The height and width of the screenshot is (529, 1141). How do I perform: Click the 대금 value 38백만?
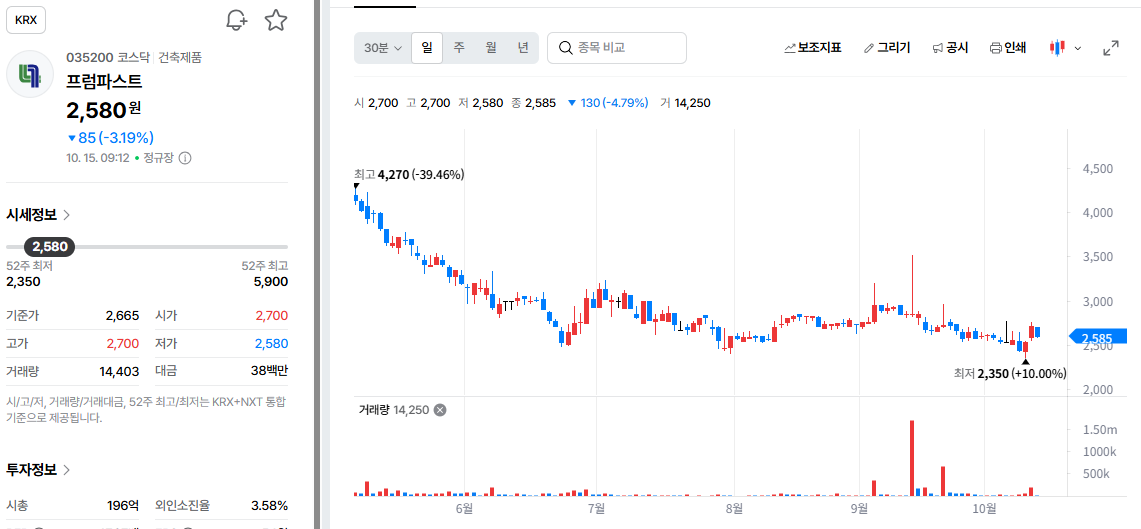click(267, 371)
